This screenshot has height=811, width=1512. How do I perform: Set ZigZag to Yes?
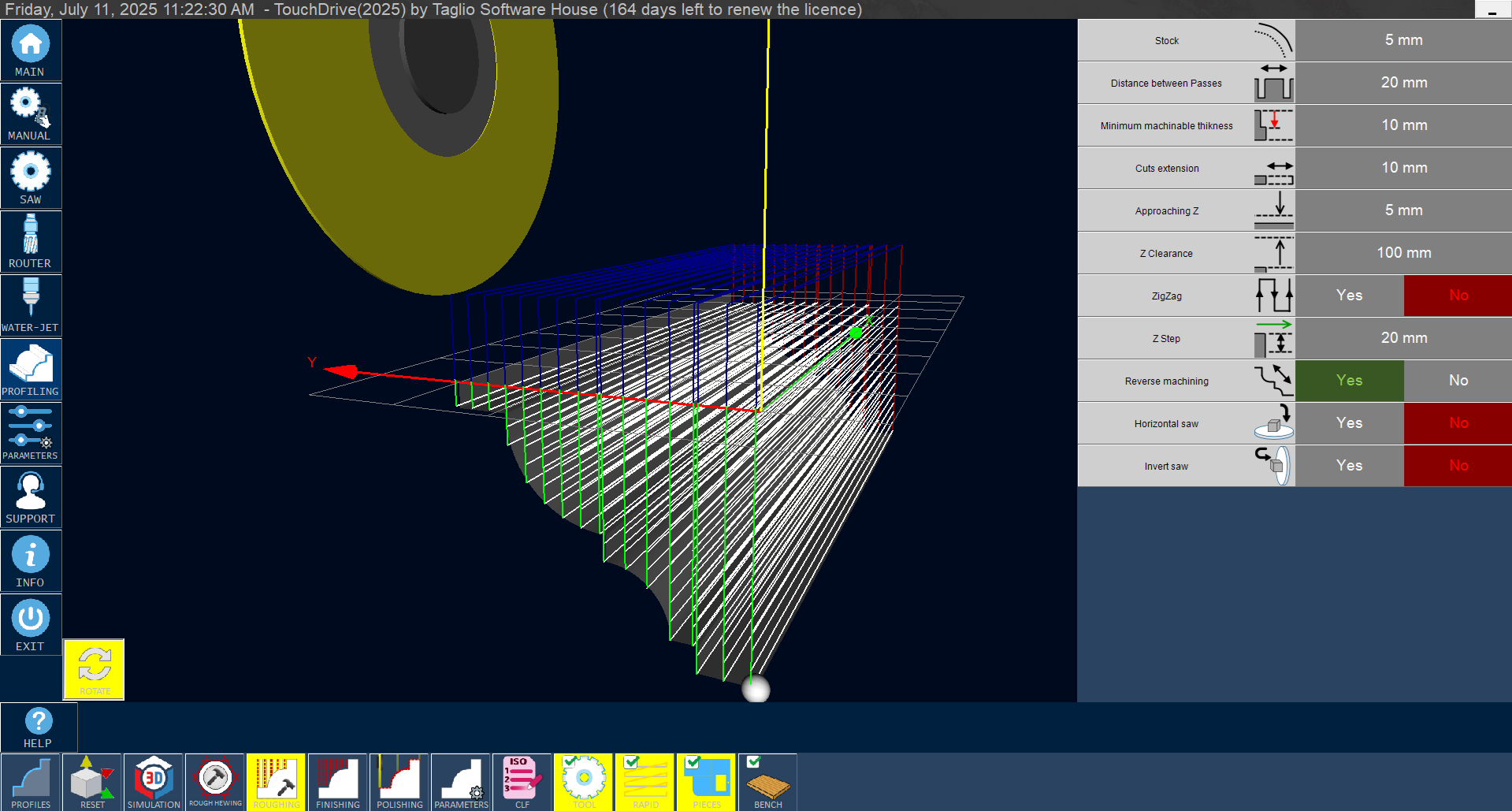coord(1349,296)
